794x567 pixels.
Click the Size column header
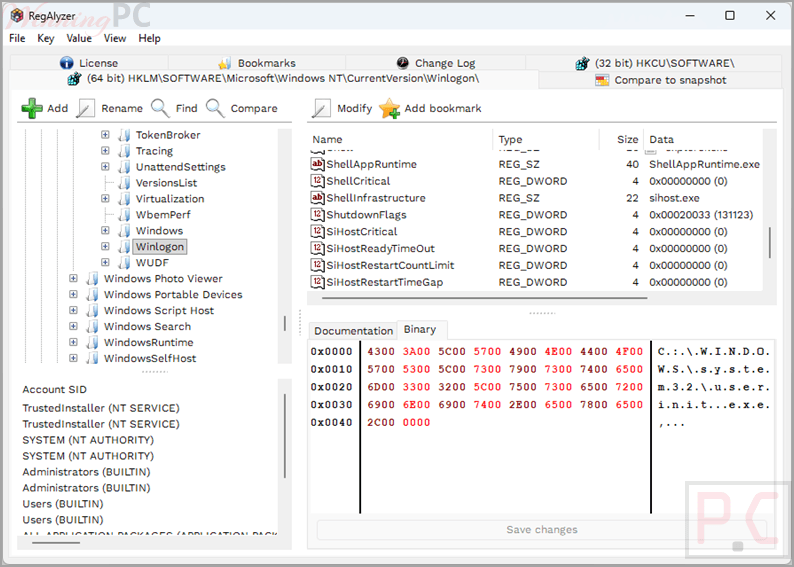click(621, 140)
